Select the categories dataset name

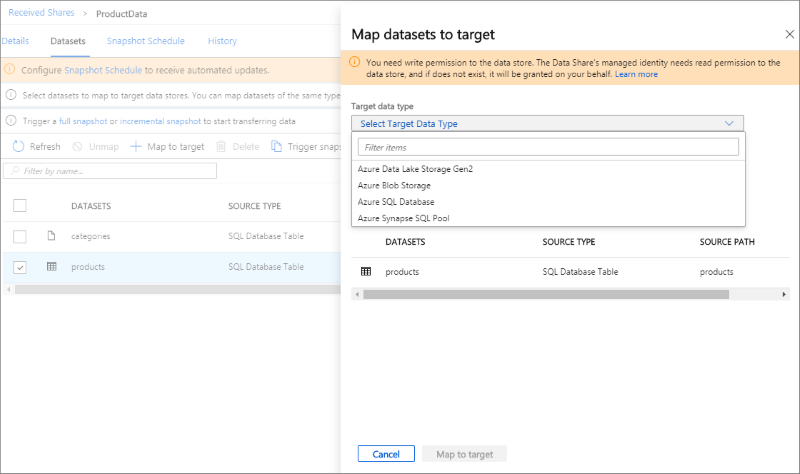pyautogui.click(x=90, y=236)
